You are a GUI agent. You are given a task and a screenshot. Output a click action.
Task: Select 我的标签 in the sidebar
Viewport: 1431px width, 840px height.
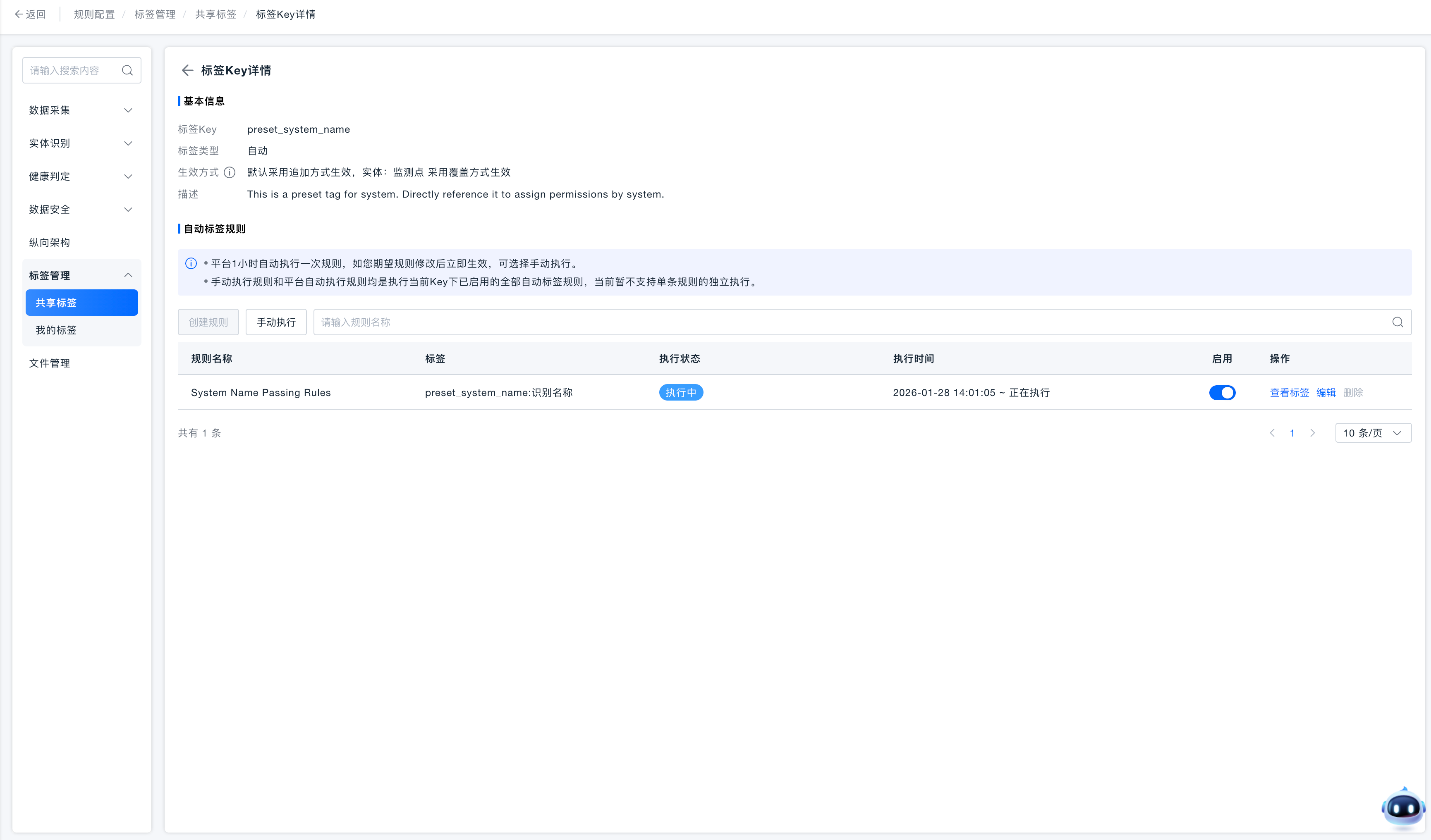point(56,330)
